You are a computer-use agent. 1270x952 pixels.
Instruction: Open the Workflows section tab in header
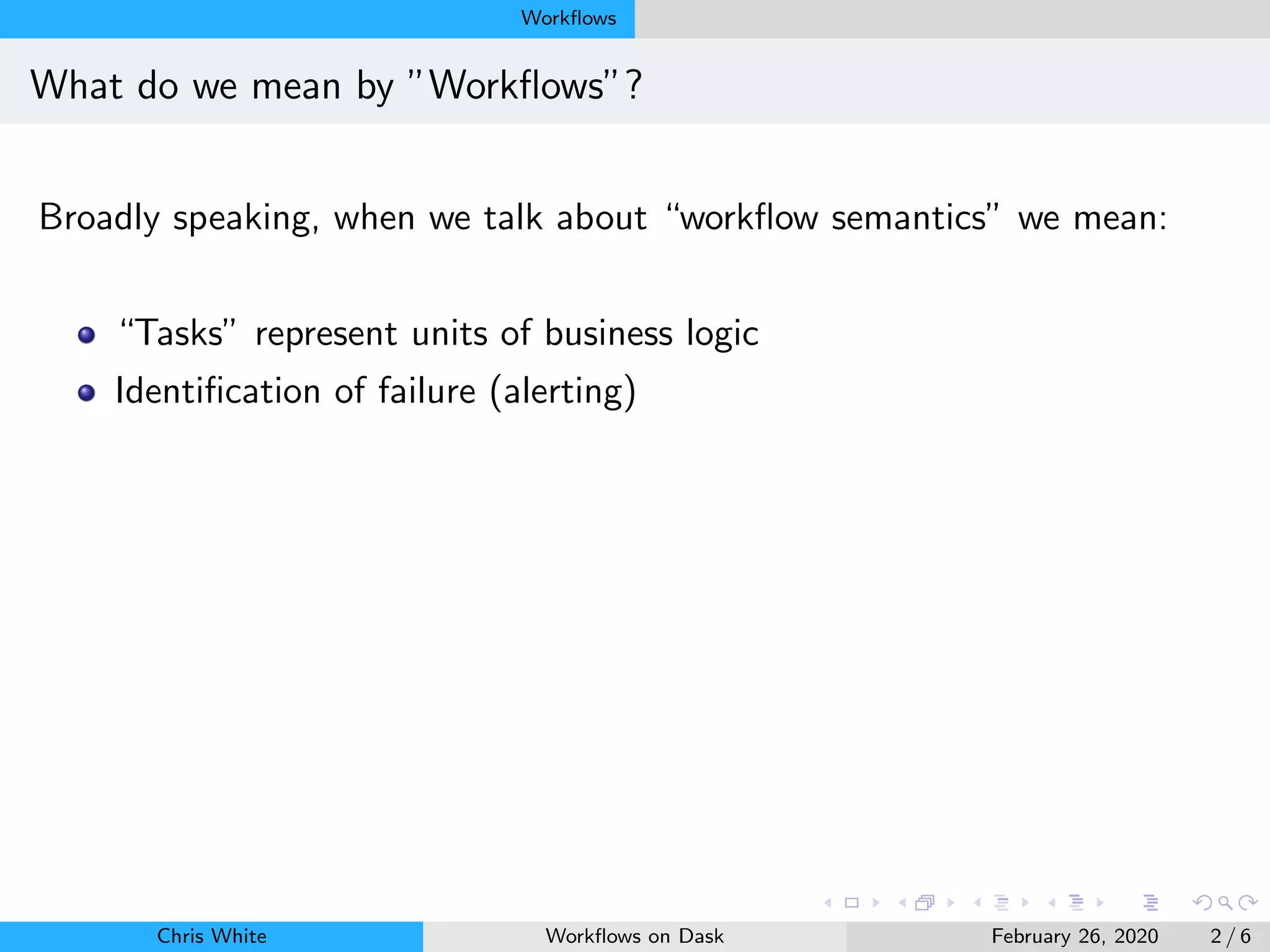coord(569,18)
